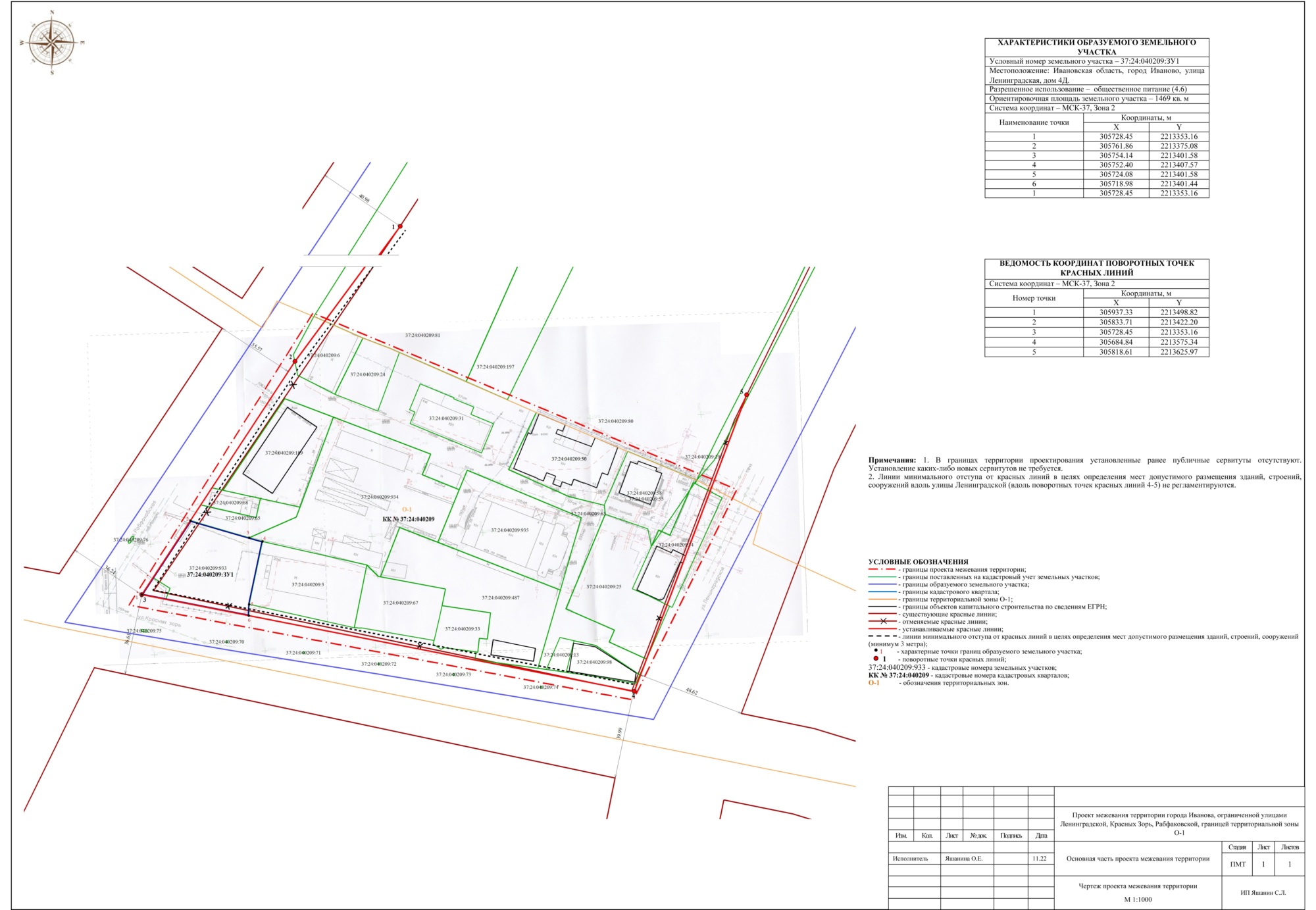Click parcel label '37:24:040209:25' on the map
The height and width of the screenshot is (910, 1316).
604,587
